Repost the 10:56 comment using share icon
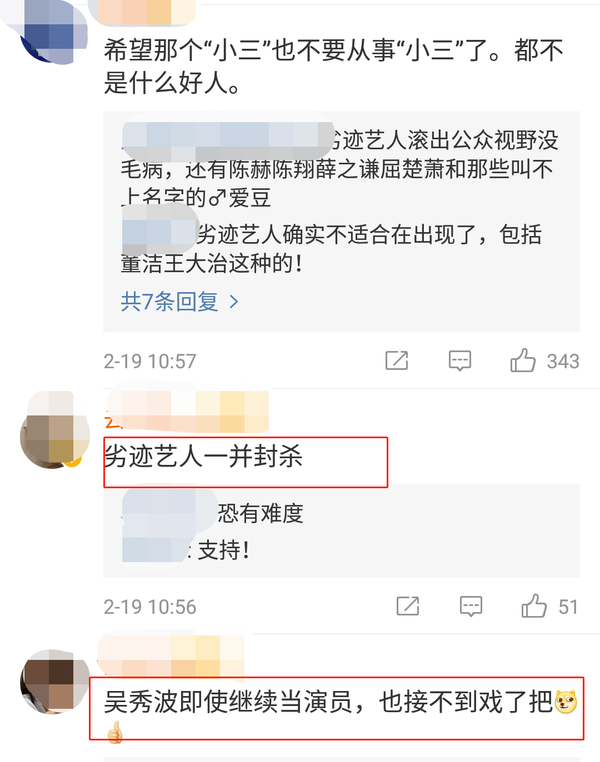The image size is (600, 762). (408, 606)
